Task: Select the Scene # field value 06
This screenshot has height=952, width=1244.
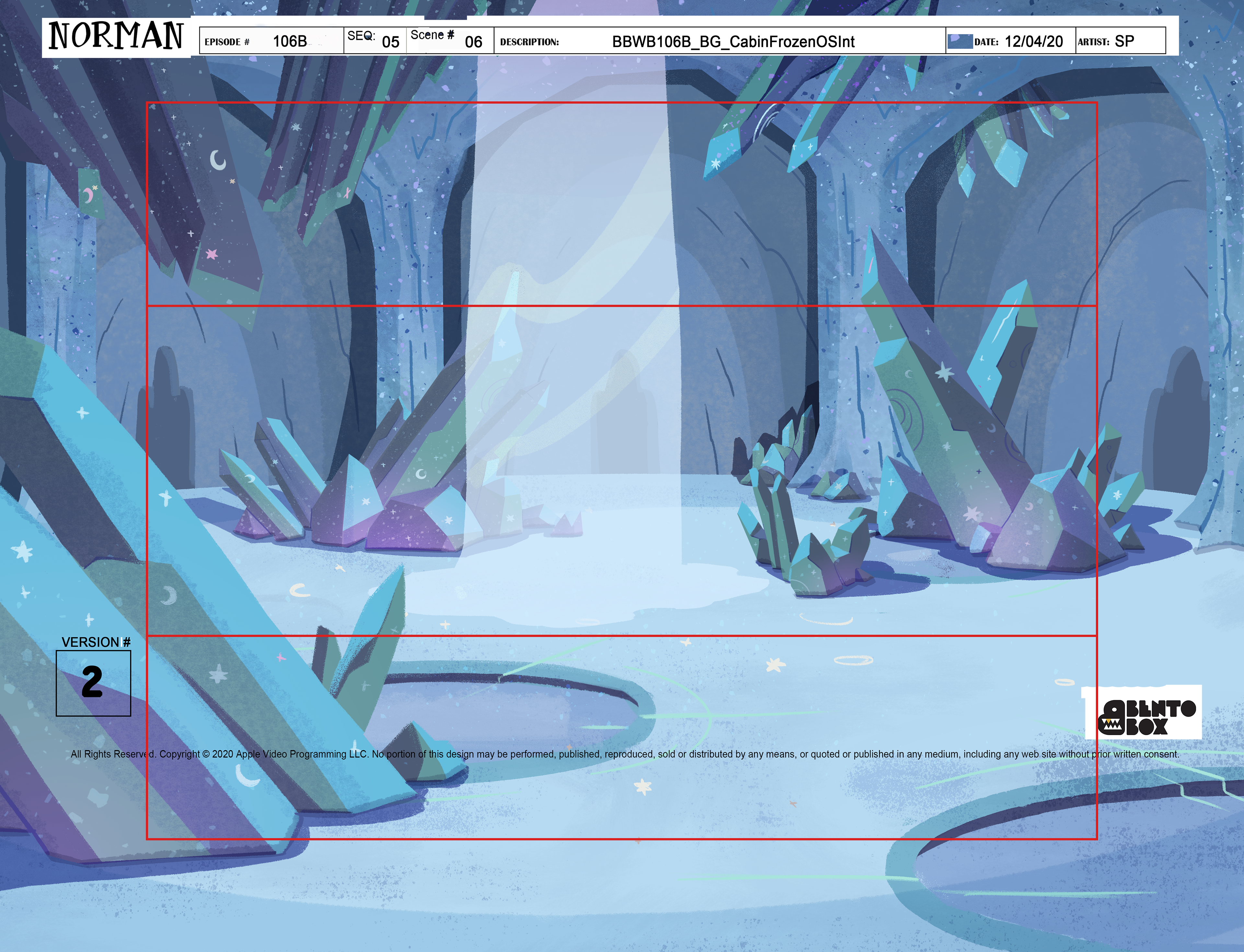Action: (x=473, y=42)
